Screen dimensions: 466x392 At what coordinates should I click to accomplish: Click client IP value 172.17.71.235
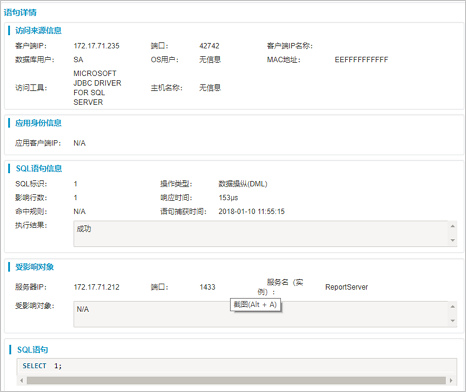tap(96, 46)
